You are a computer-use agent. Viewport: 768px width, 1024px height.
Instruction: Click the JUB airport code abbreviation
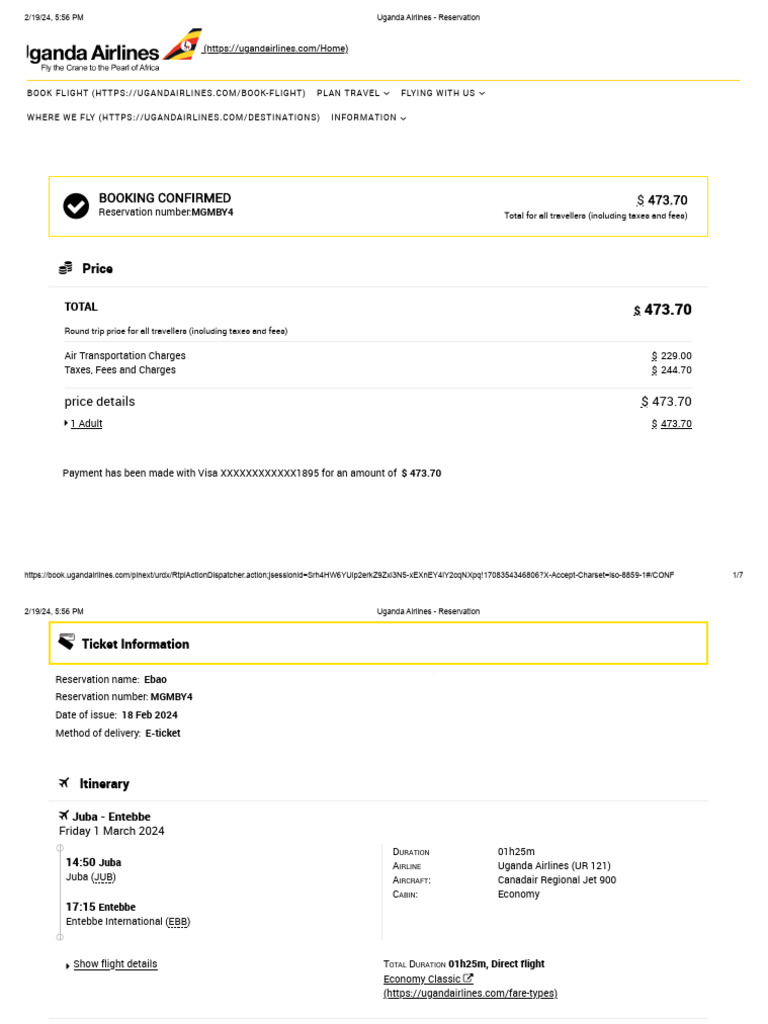click(x=104, y=877)
